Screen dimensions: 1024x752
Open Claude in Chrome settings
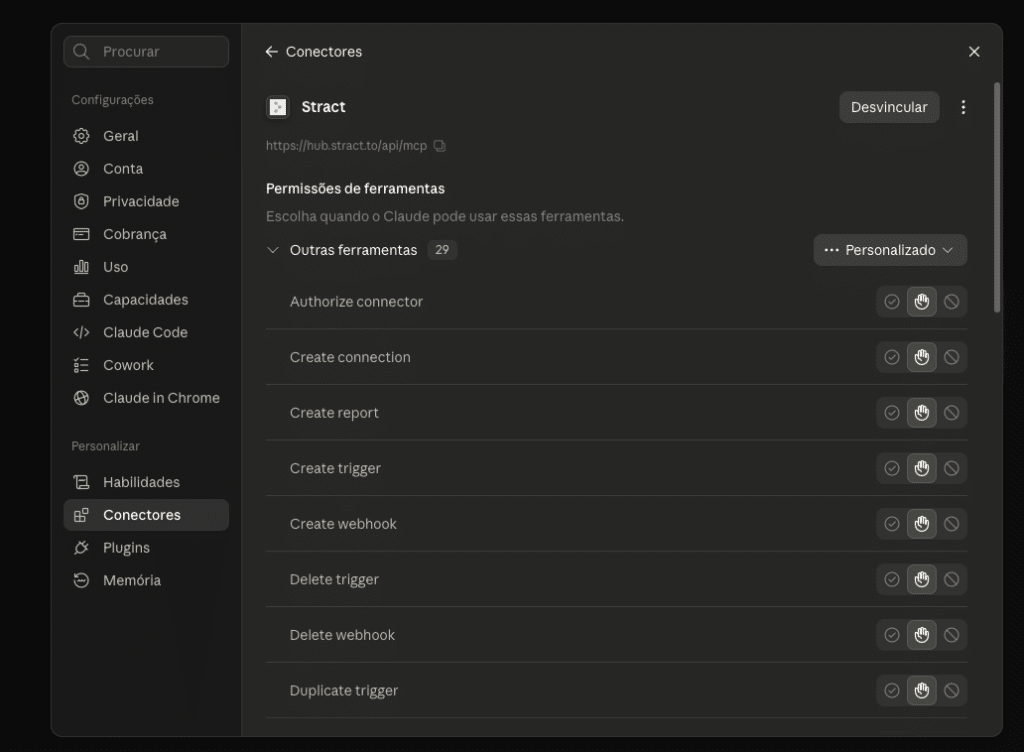pyautogui.click(x=146, y=398)
